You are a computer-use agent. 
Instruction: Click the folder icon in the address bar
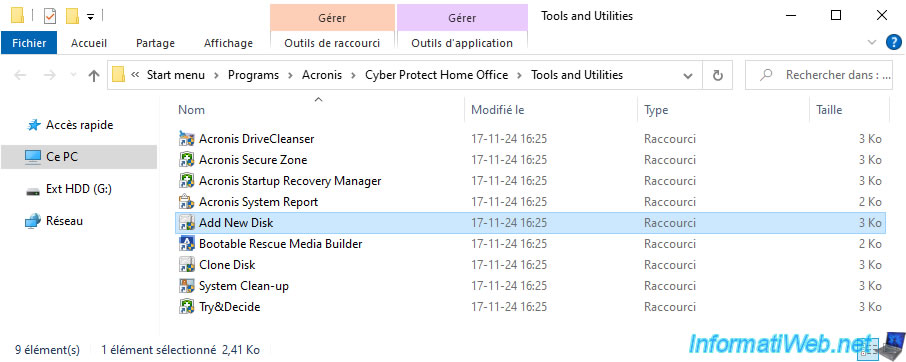pyautogui.click(x=118, y=75)
